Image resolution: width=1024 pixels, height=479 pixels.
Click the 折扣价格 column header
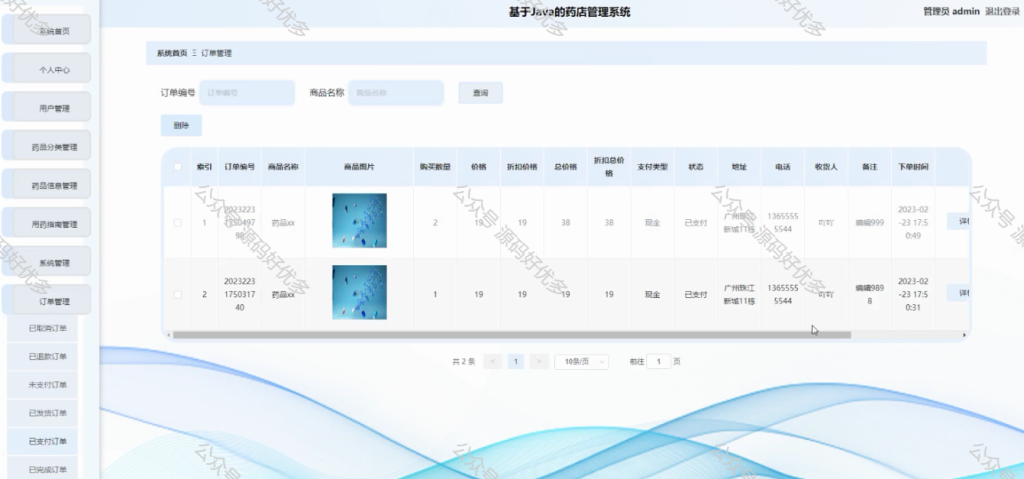click(522, 167)
